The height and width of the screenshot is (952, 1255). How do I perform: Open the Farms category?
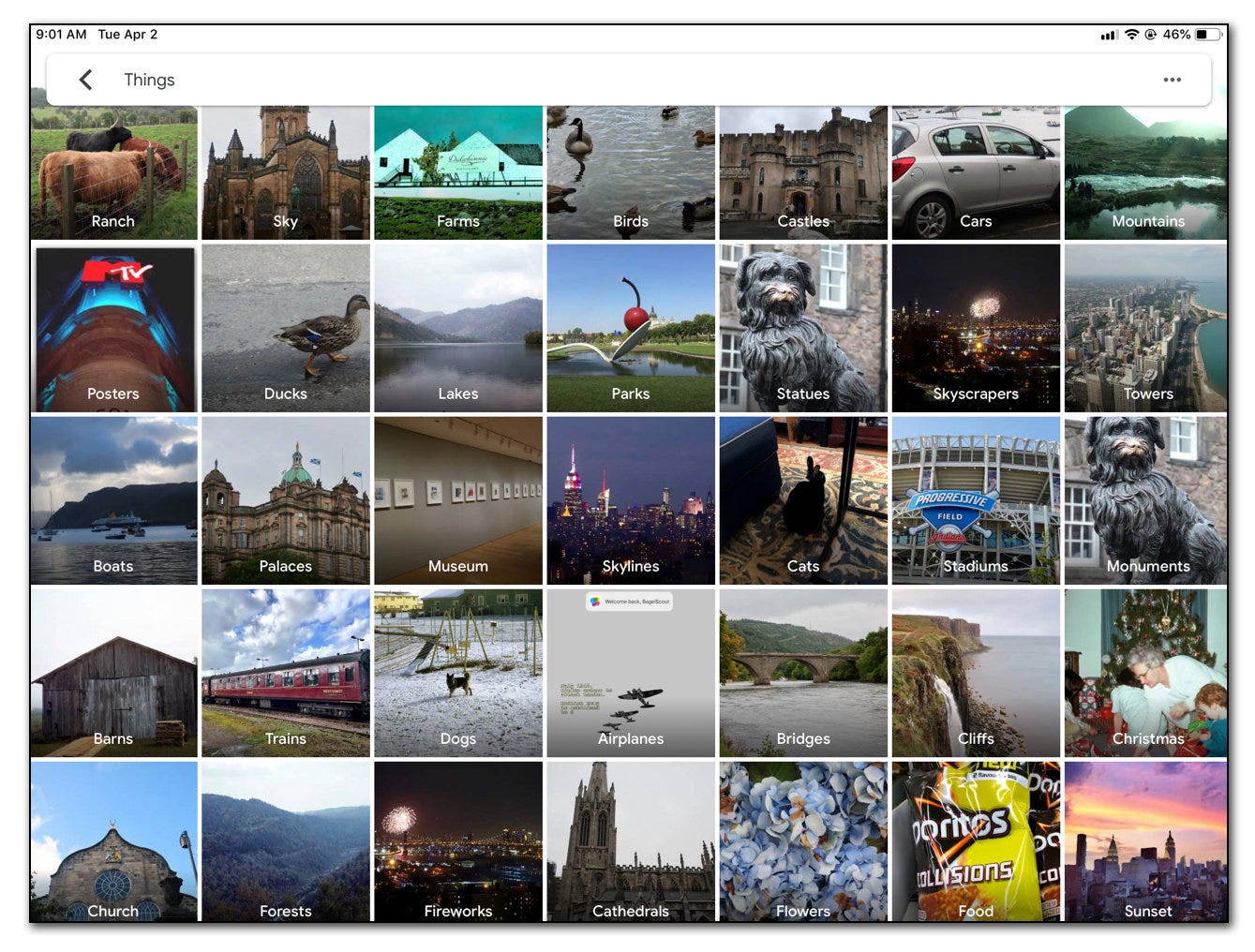coord(458,172)
